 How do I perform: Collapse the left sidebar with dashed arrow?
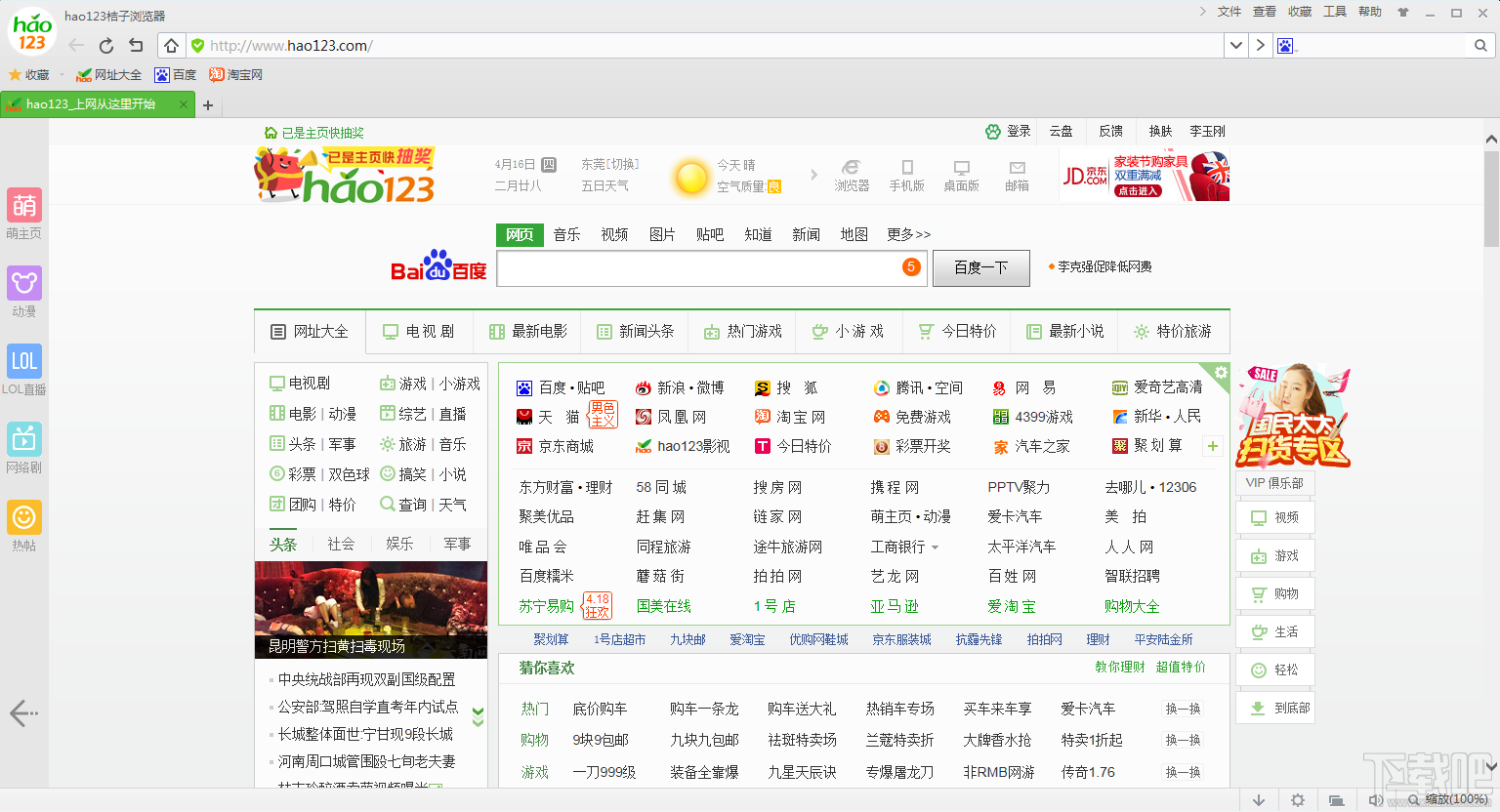pyautogui.click(x=23, y=713)
